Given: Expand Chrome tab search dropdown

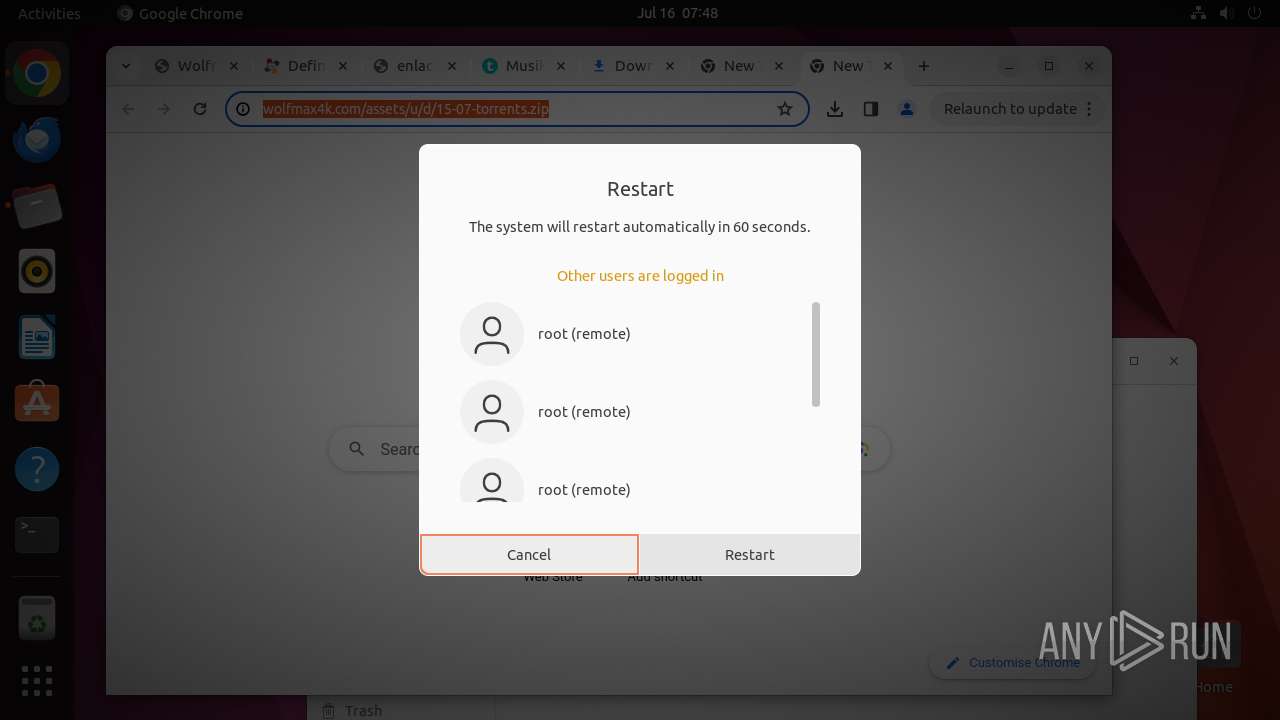Looking at the screenshot, I should click(x=126, y=66).
